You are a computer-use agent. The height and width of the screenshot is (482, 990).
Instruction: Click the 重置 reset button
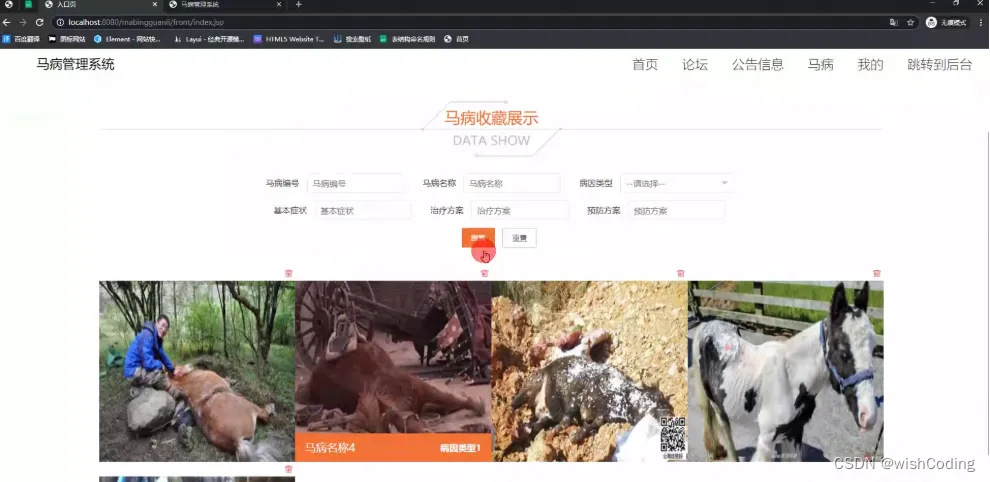click(519, 238)
